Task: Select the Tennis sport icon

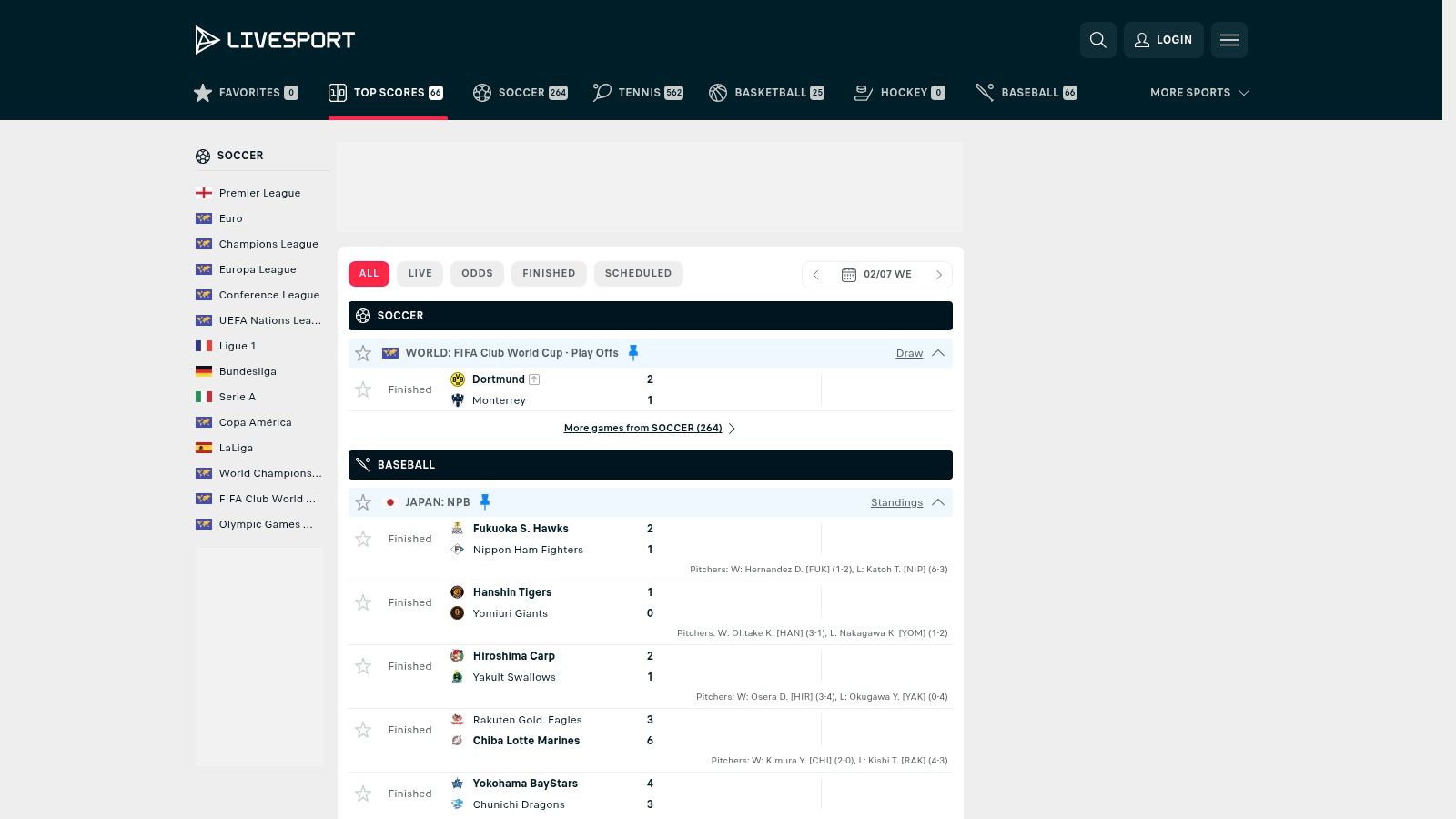Action: 600,92
